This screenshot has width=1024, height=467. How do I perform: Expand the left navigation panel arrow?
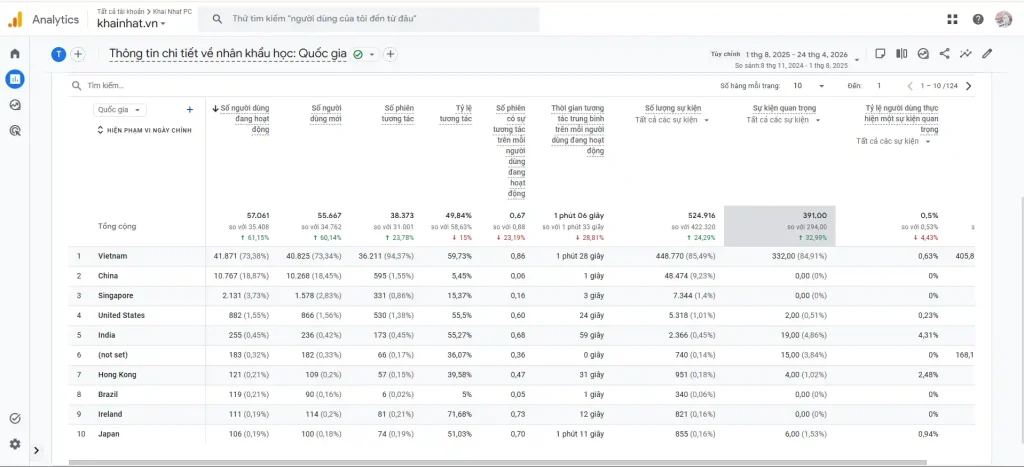tap(37, 450)
